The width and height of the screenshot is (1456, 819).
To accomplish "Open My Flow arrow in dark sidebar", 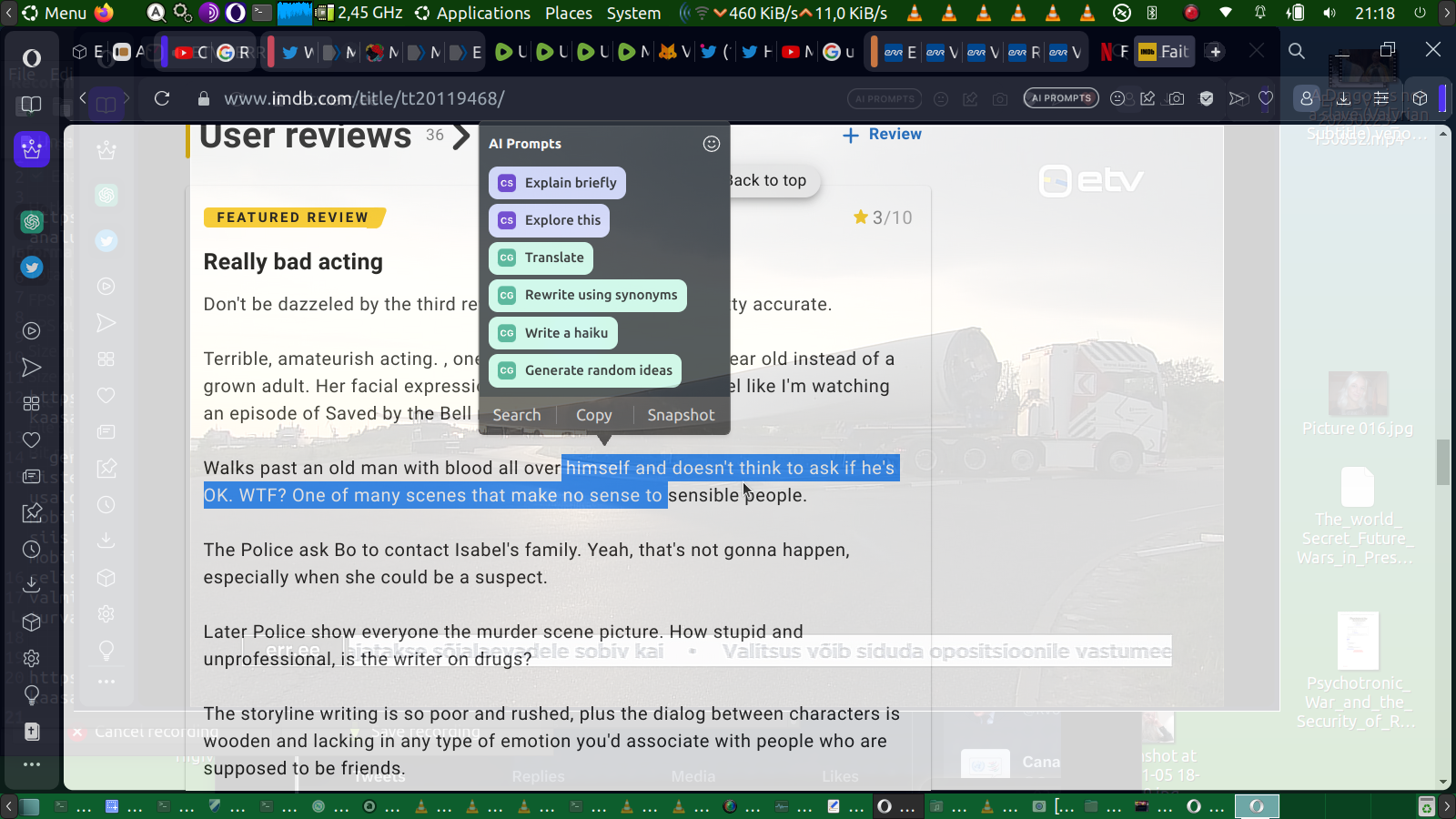I will pos(31,368).
